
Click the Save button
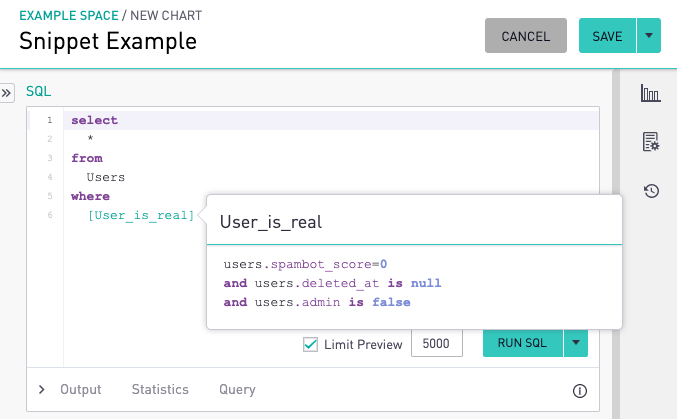(607, 35)
